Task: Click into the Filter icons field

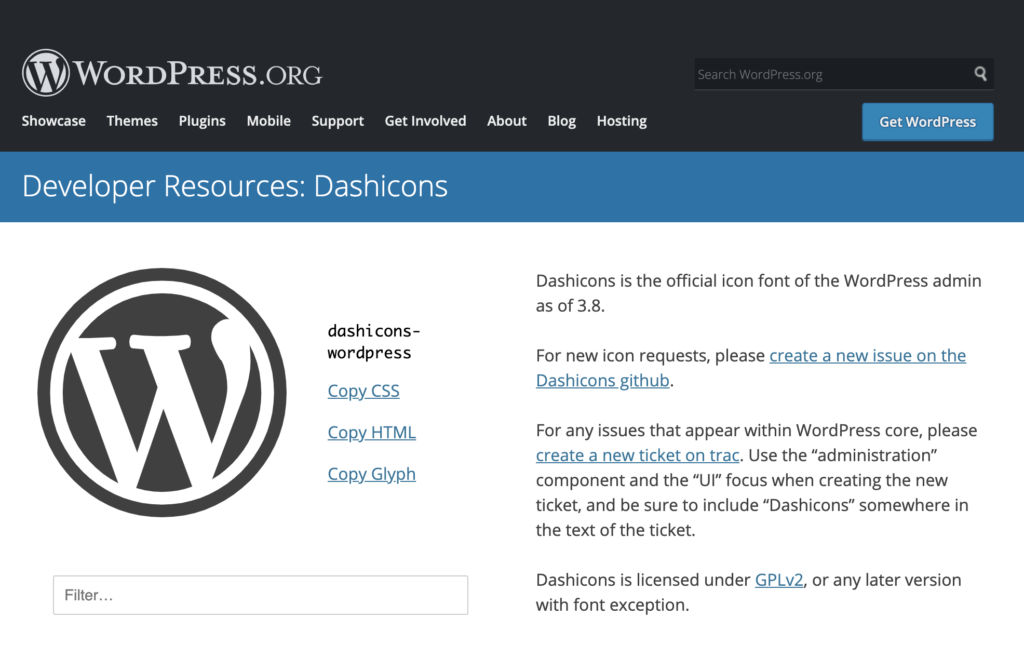Action: [x=261, y=595]
